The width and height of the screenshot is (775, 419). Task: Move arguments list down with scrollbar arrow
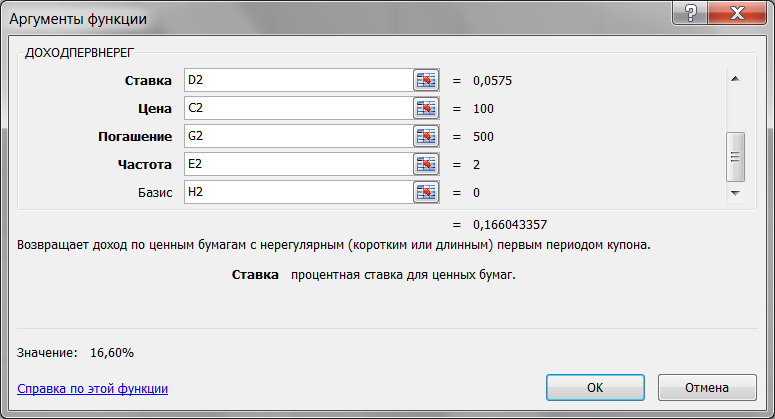pos(735,193)
